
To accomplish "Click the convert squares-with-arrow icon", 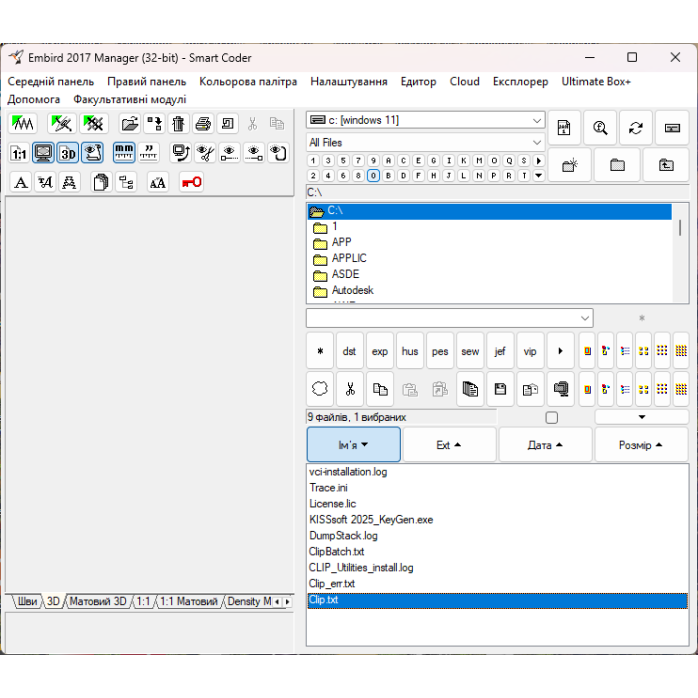I will pyautogui.click(x=154, y=124).
